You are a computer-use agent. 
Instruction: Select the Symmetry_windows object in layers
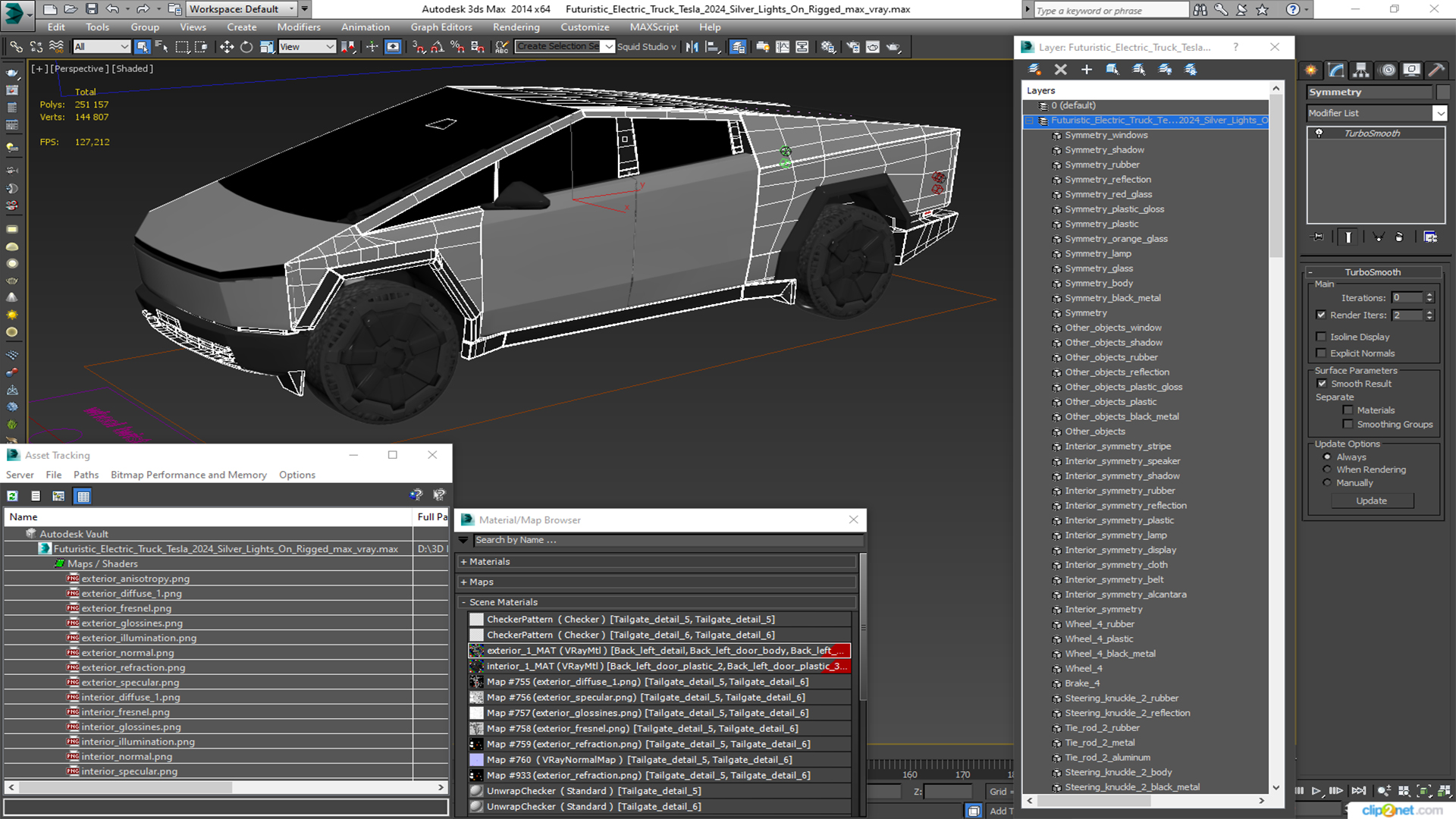[x=1106, y=135]
